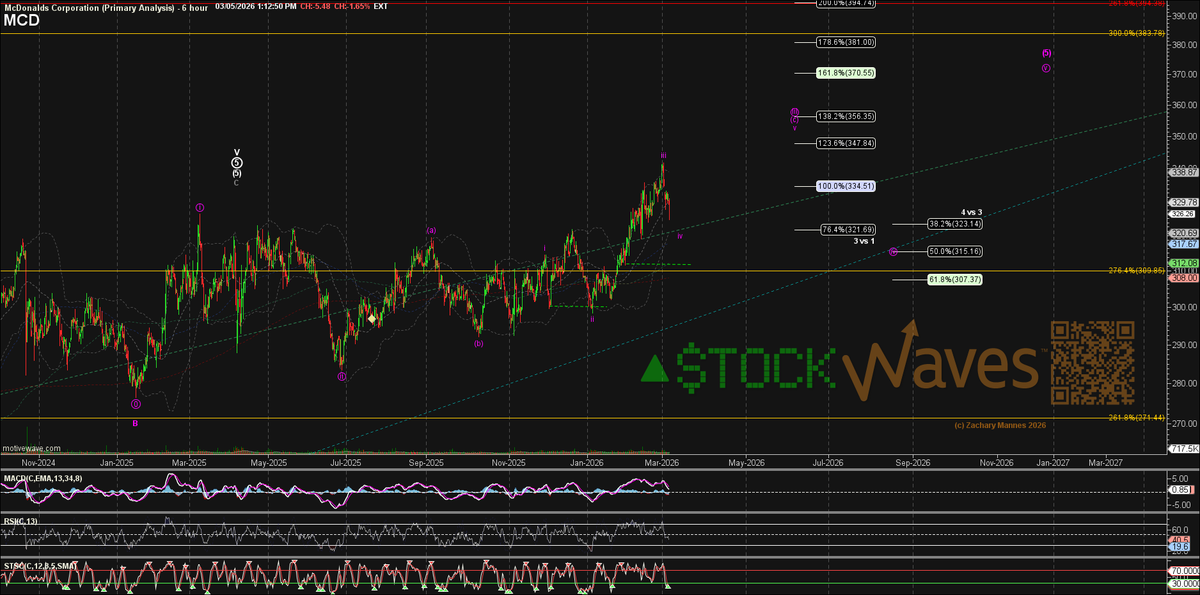Click the Sep-2025 date axis label
This screenshot has width=1200, height=595.
427,463
